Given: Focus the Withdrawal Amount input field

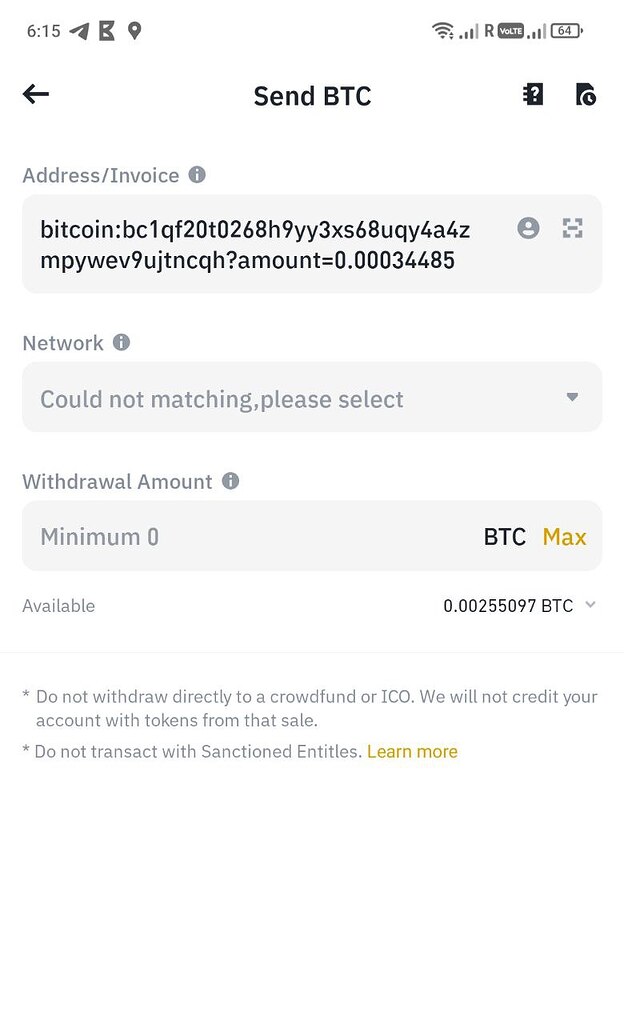Looking at the screenshot, I should pos(250,537).
